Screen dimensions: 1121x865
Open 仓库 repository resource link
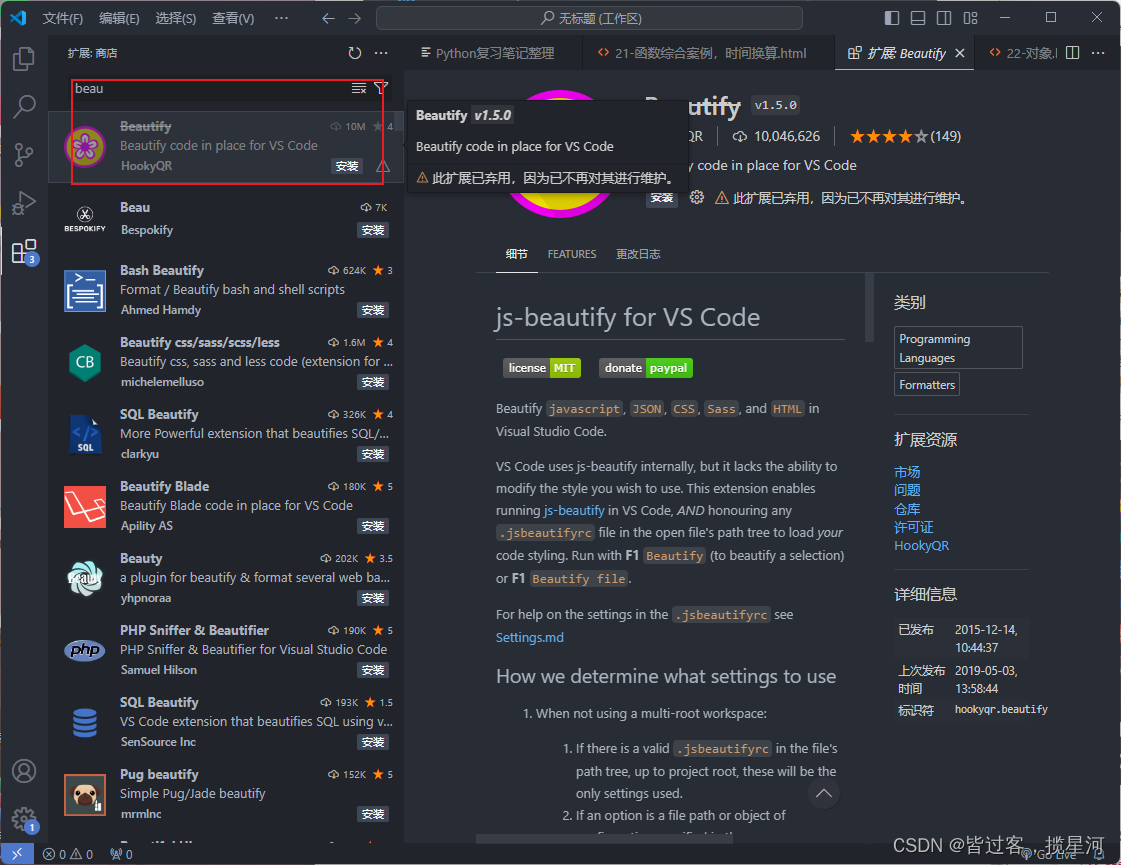click(907, 509)
